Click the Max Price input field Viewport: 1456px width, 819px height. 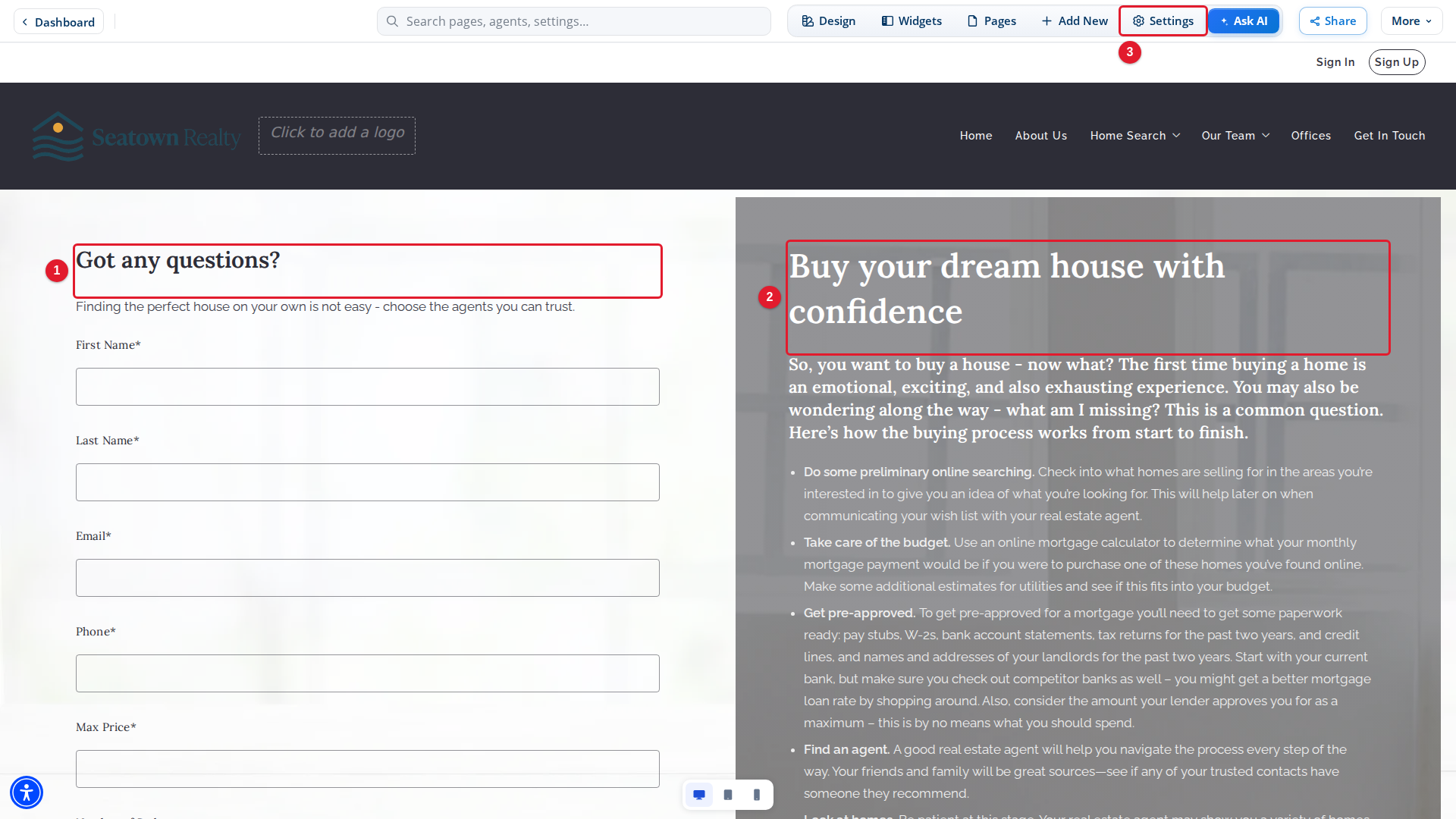tap(368, 769)
